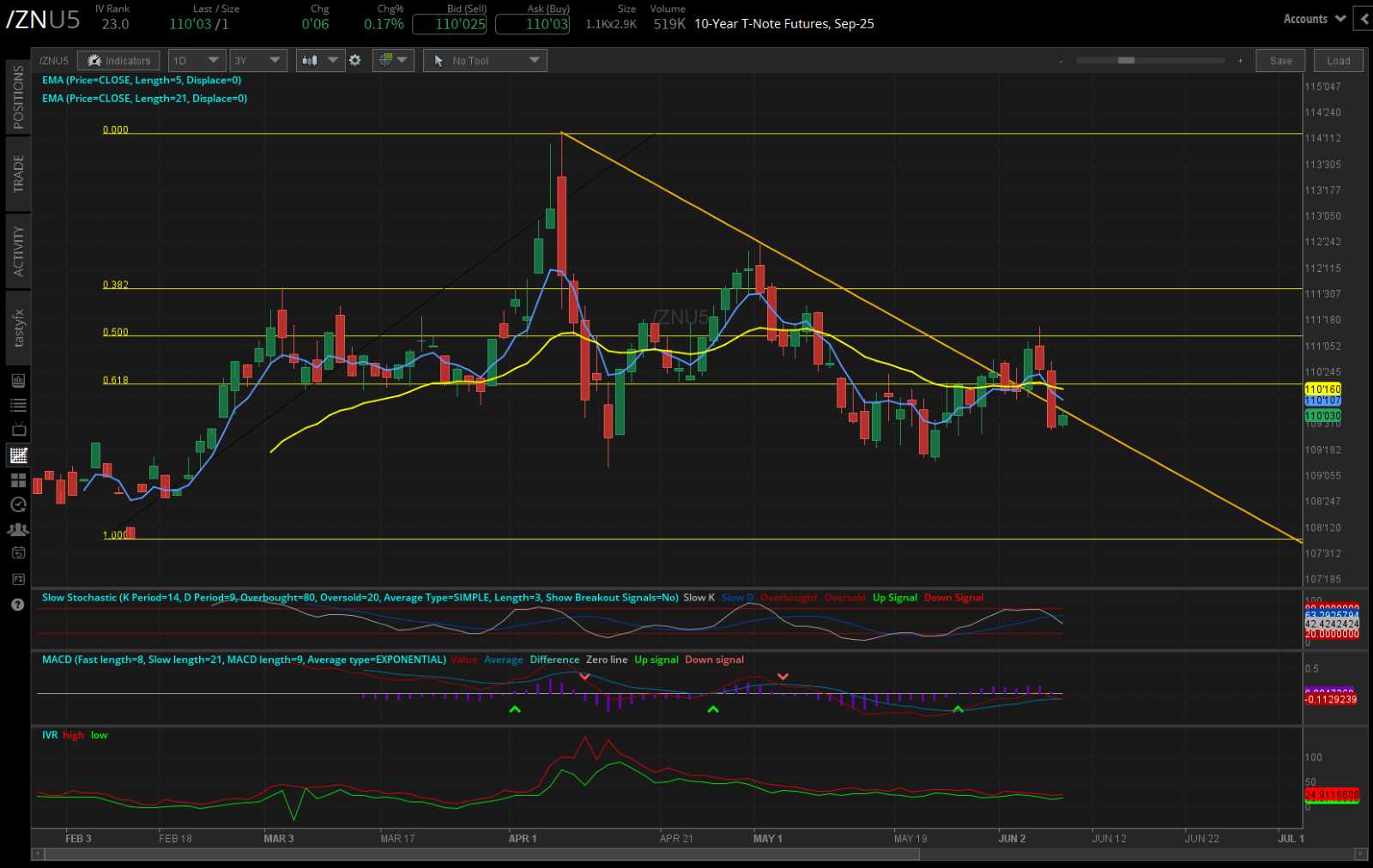Toggle MACD Up signal display

[x=656, y=660]
